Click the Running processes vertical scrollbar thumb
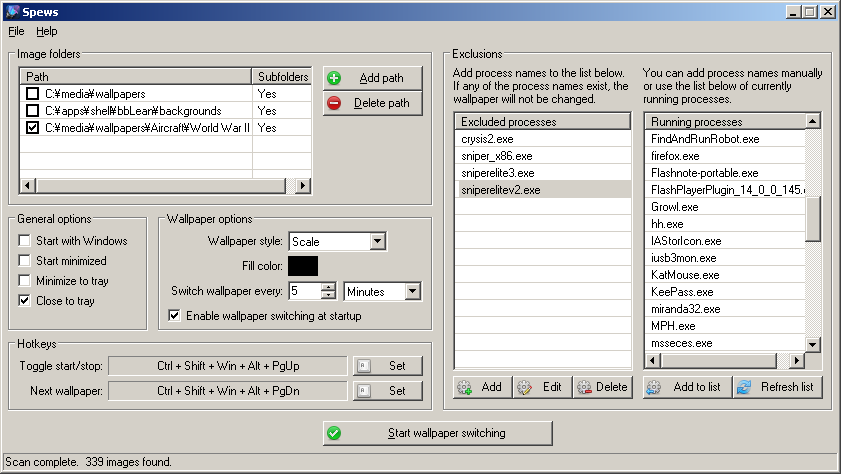Viewport: 841px width, 474px height. tap(813, 219)
